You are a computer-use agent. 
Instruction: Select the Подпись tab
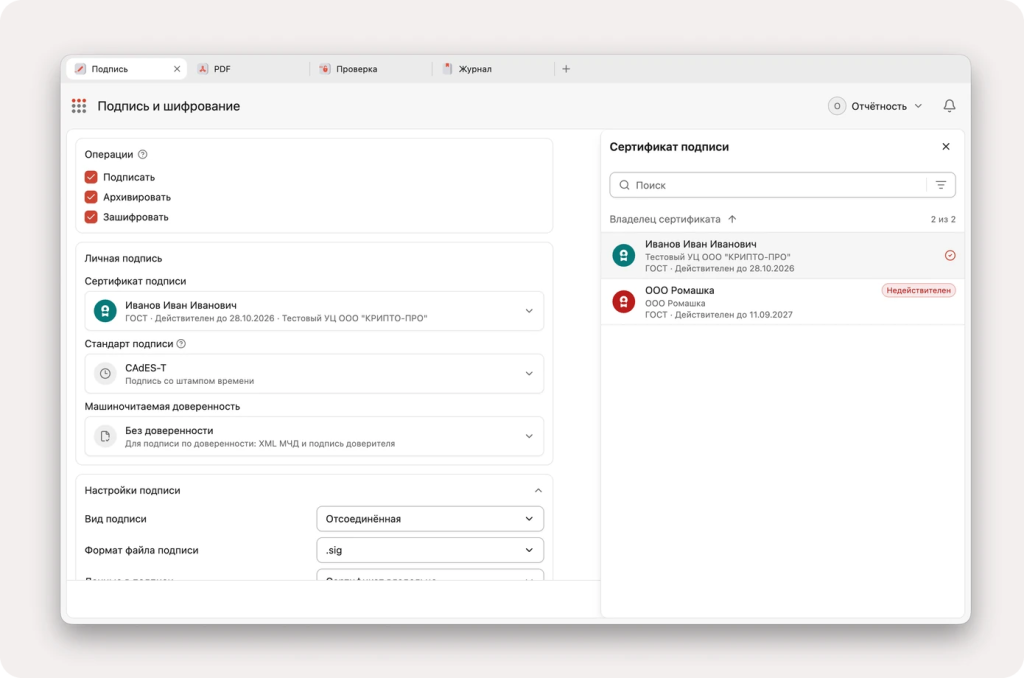click(127, 69)
